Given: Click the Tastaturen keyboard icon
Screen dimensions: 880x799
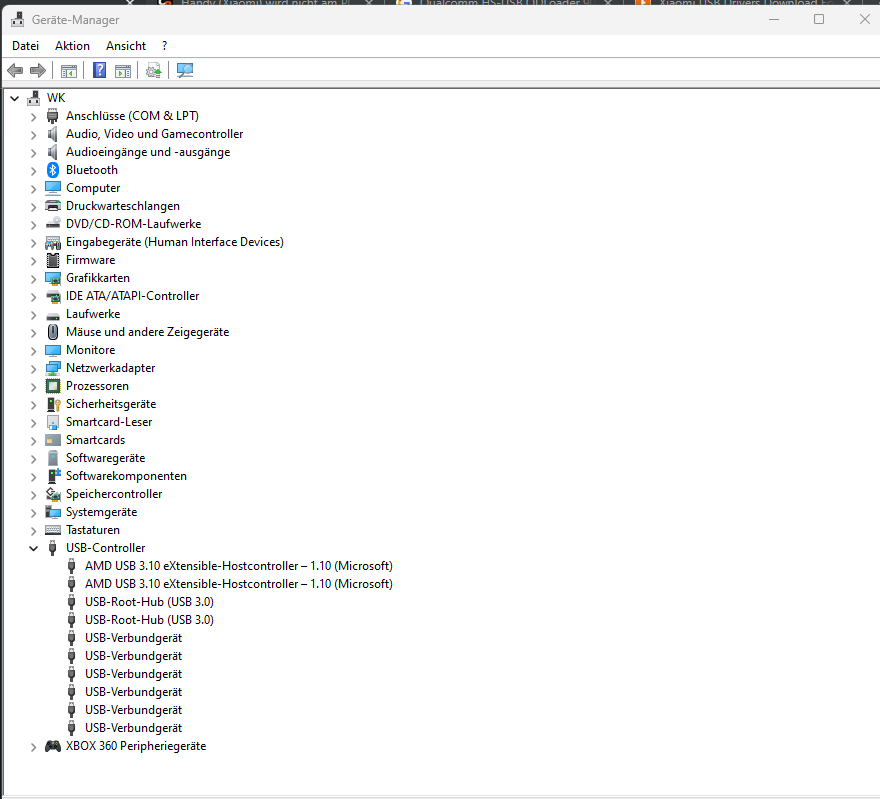Looking at the screenshot, I should [x=53, y=530].
